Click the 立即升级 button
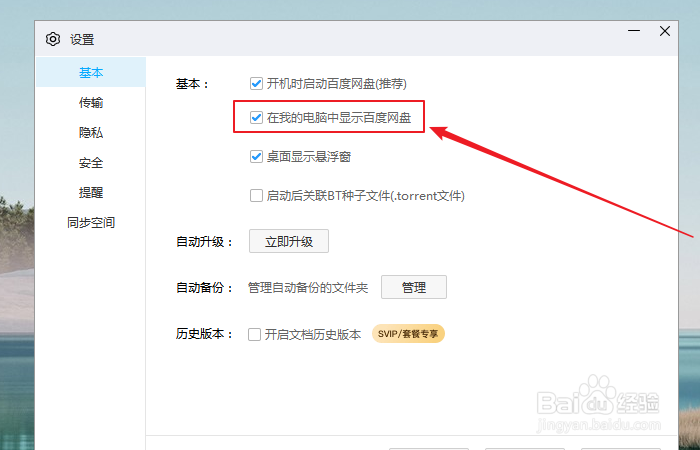Screen dimensions: 700x450 pyautogui.click(x=289, y=242)
